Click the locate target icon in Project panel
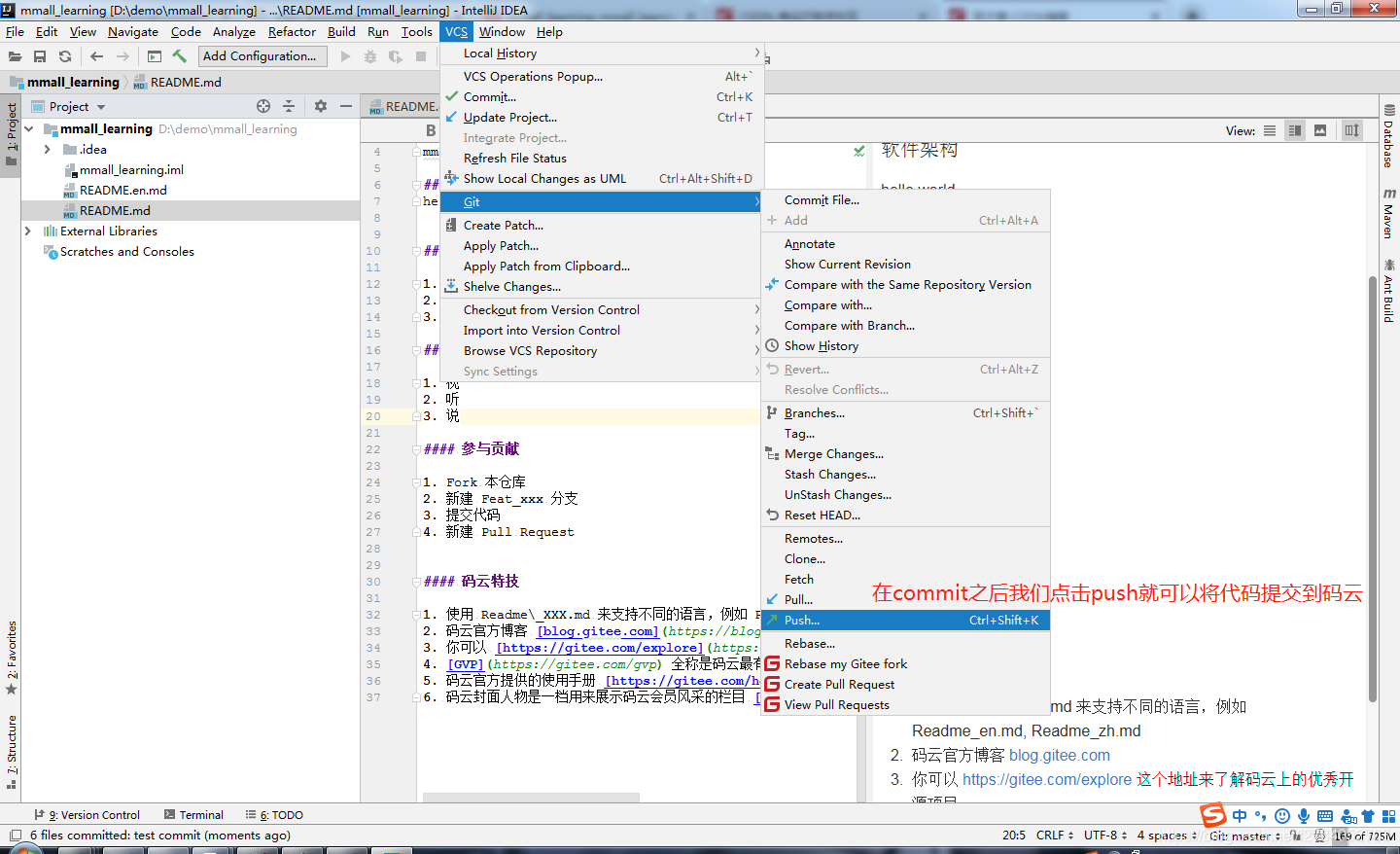1400x854 pixels. click(263, 106)
